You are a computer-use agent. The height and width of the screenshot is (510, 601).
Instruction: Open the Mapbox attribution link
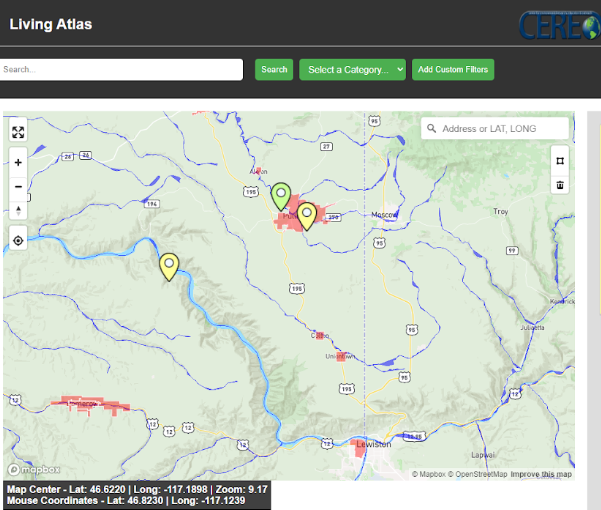point(429,474)
